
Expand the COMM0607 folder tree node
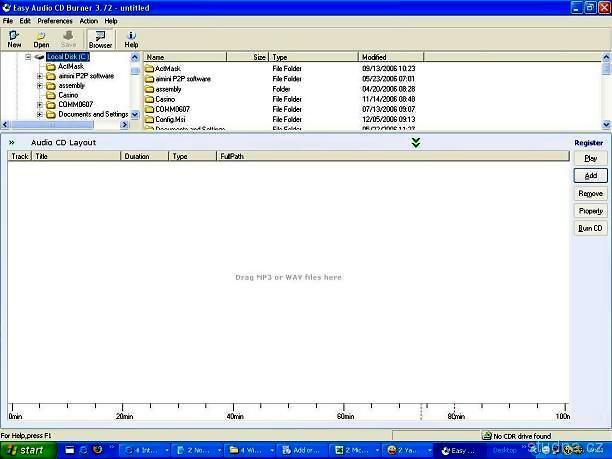[39, 104]
